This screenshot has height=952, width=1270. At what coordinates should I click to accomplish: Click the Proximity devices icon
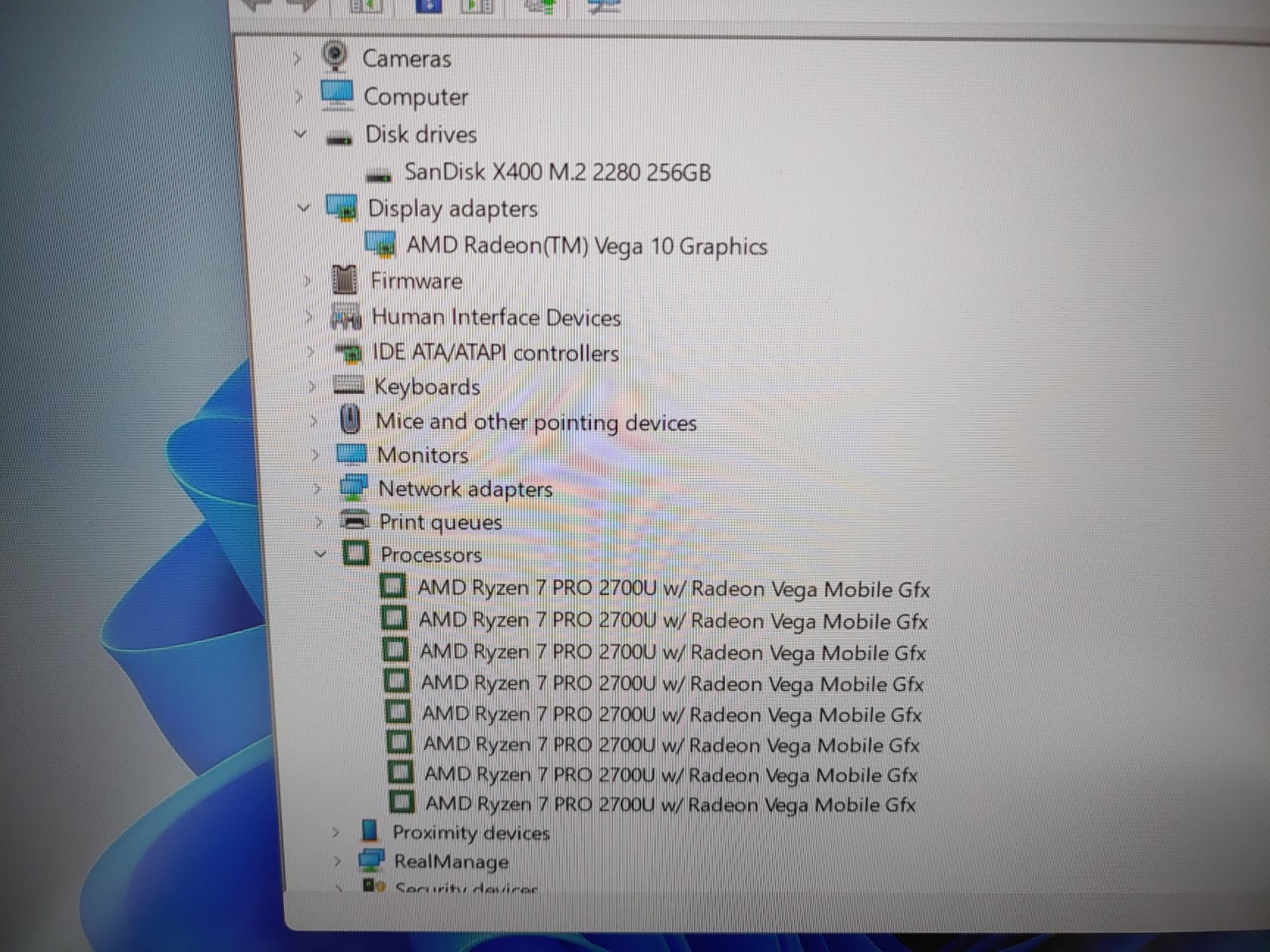tap(370, 830)
